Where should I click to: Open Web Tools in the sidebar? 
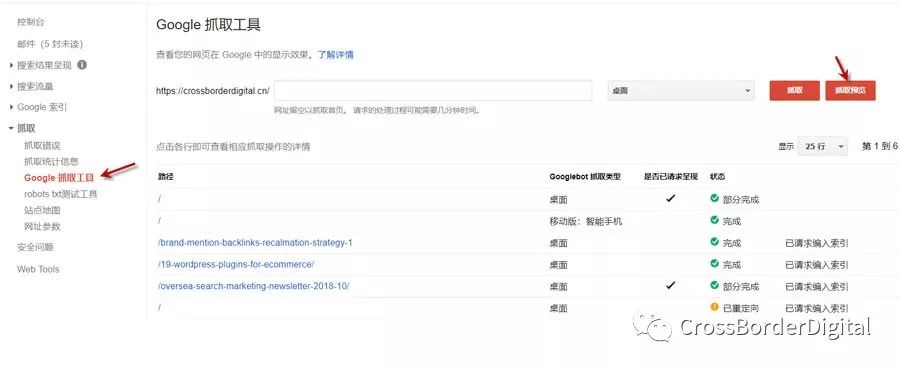point(38,269)
